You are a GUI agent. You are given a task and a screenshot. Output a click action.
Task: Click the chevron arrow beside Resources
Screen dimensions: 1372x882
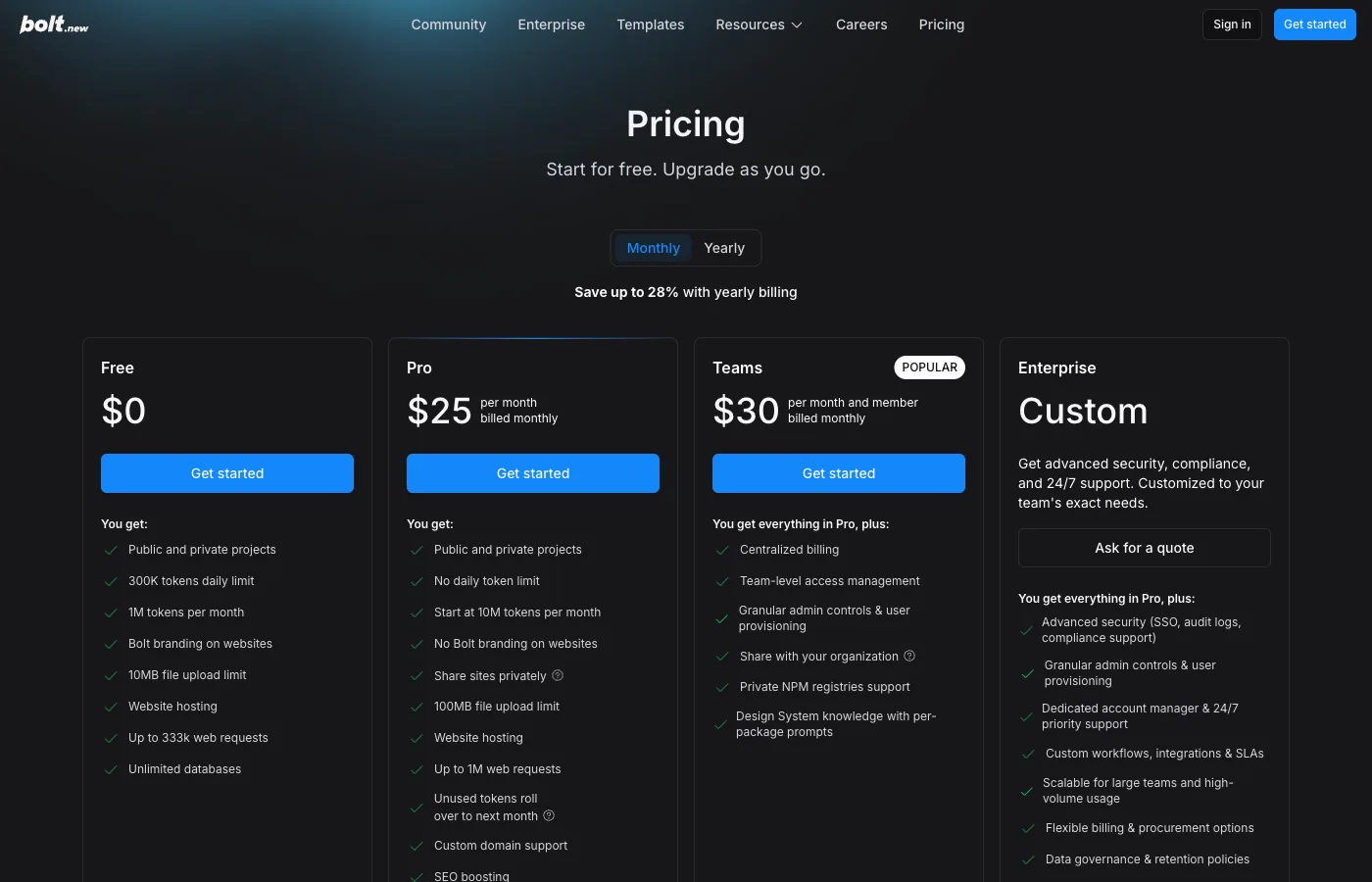(797, 25)
